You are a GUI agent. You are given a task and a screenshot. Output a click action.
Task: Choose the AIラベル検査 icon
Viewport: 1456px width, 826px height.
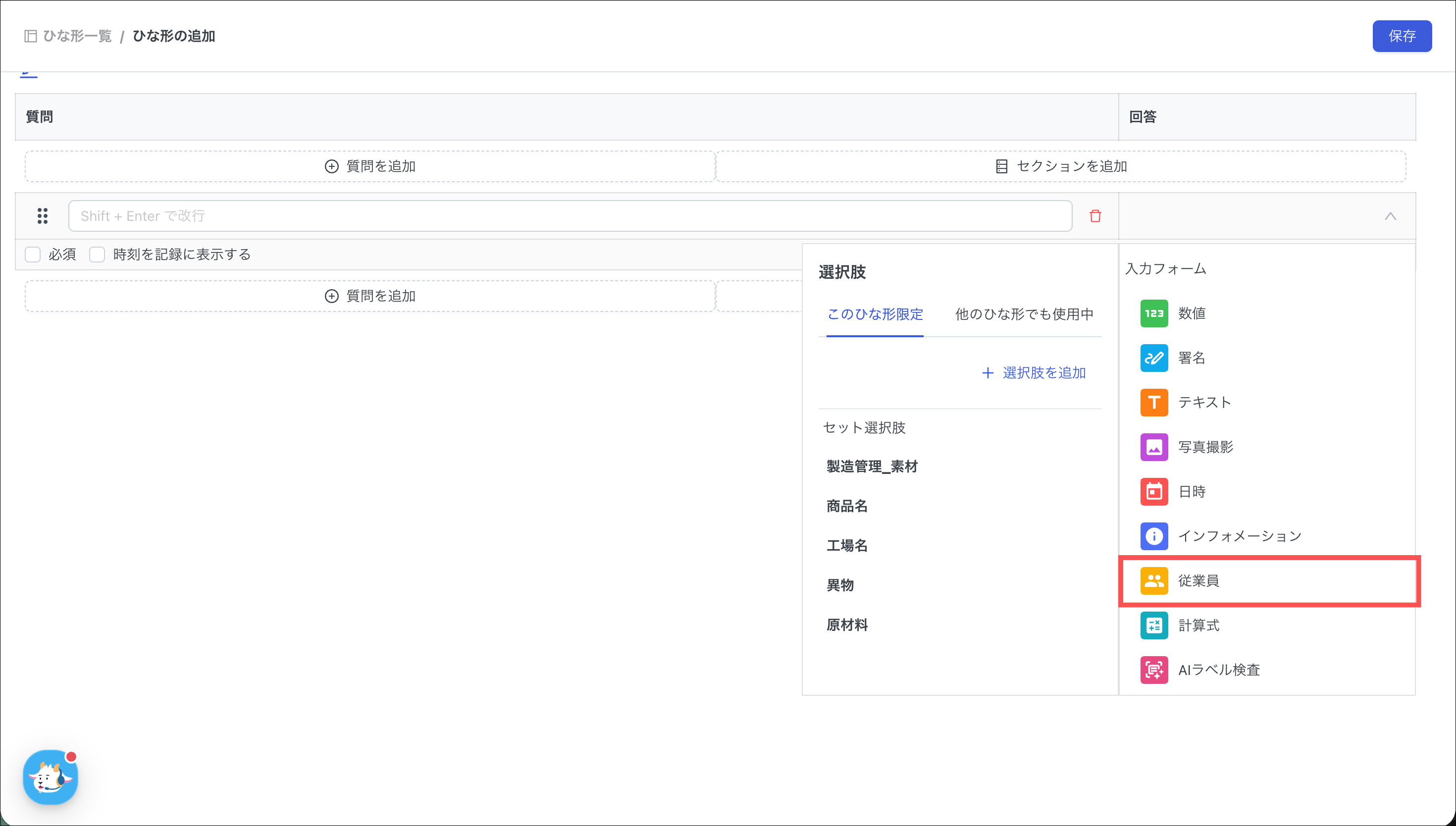point(1154,670)
